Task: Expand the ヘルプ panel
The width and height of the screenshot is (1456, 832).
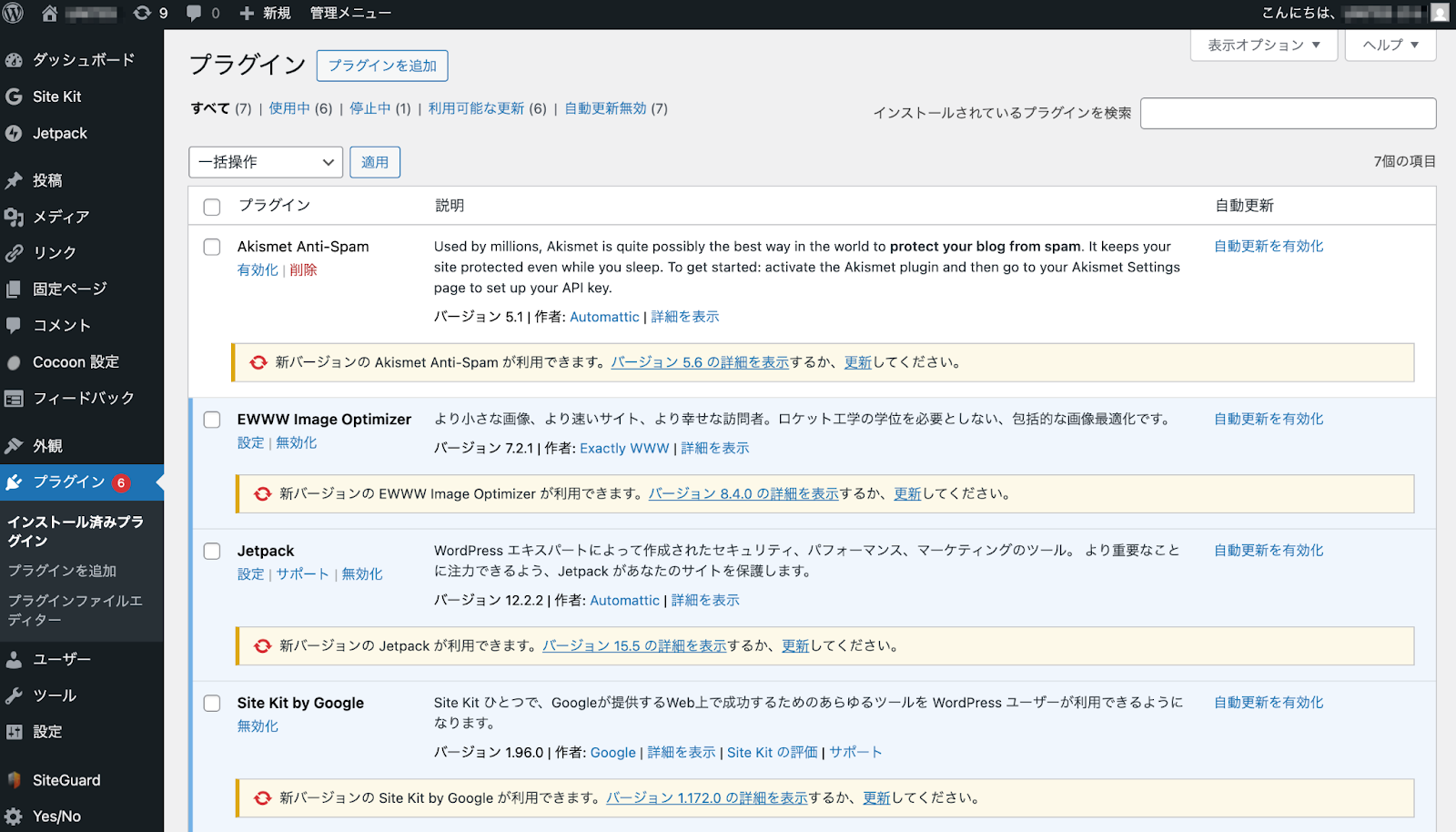Action: point(1390,45)
